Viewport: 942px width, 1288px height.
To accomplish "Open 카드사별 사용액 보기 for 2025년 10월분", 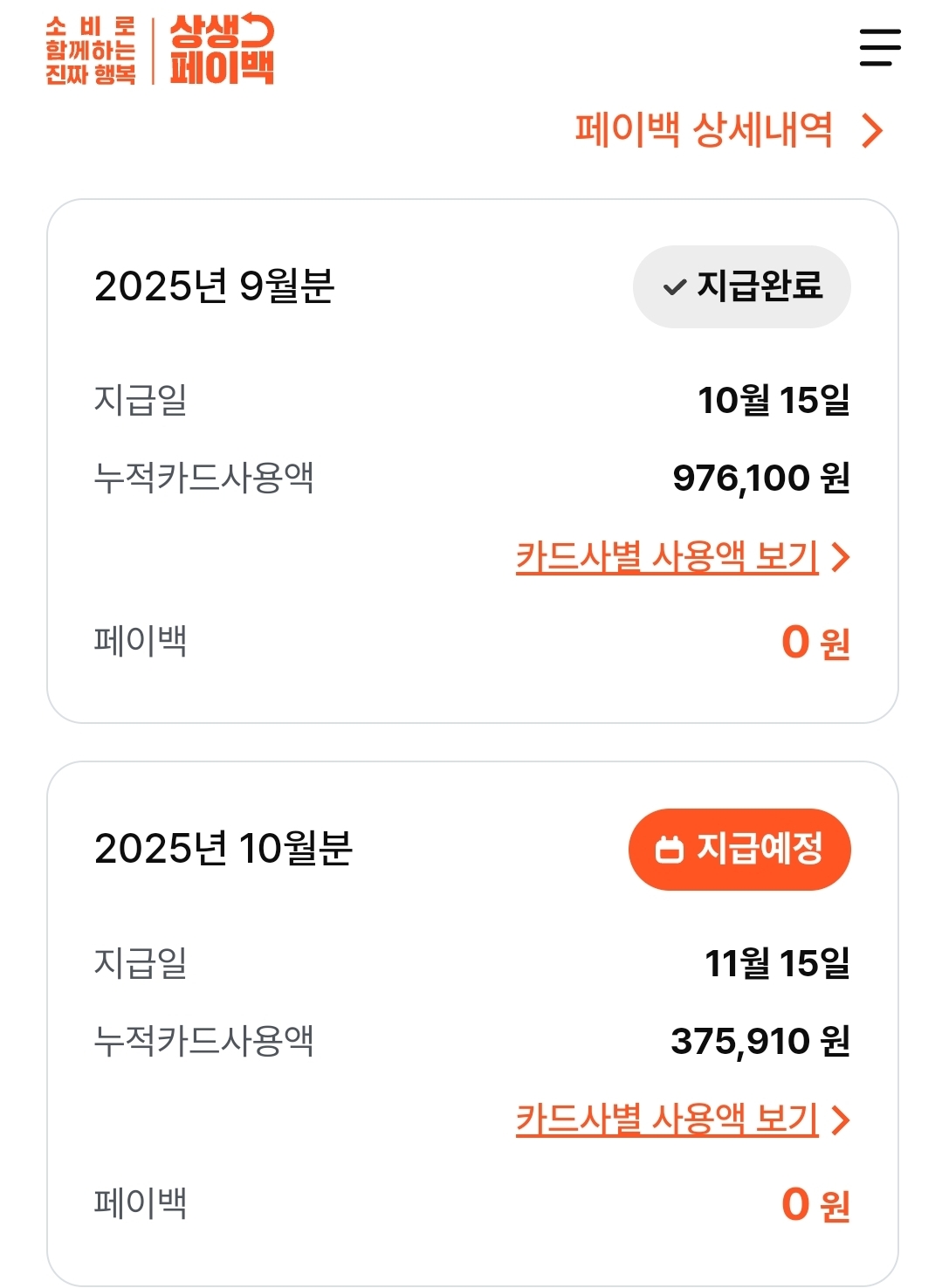I will coord(667,1119).
